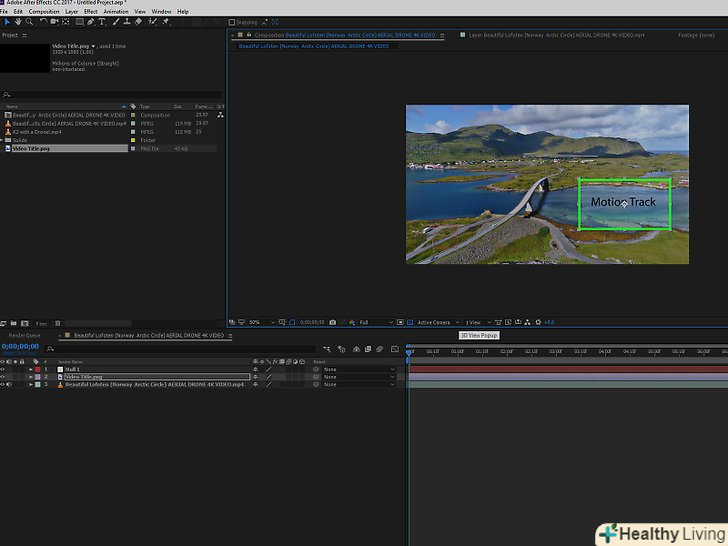Open the Animation menu
Image resolution: width=728 pixels, height=546 pixels.
[115, 11]
